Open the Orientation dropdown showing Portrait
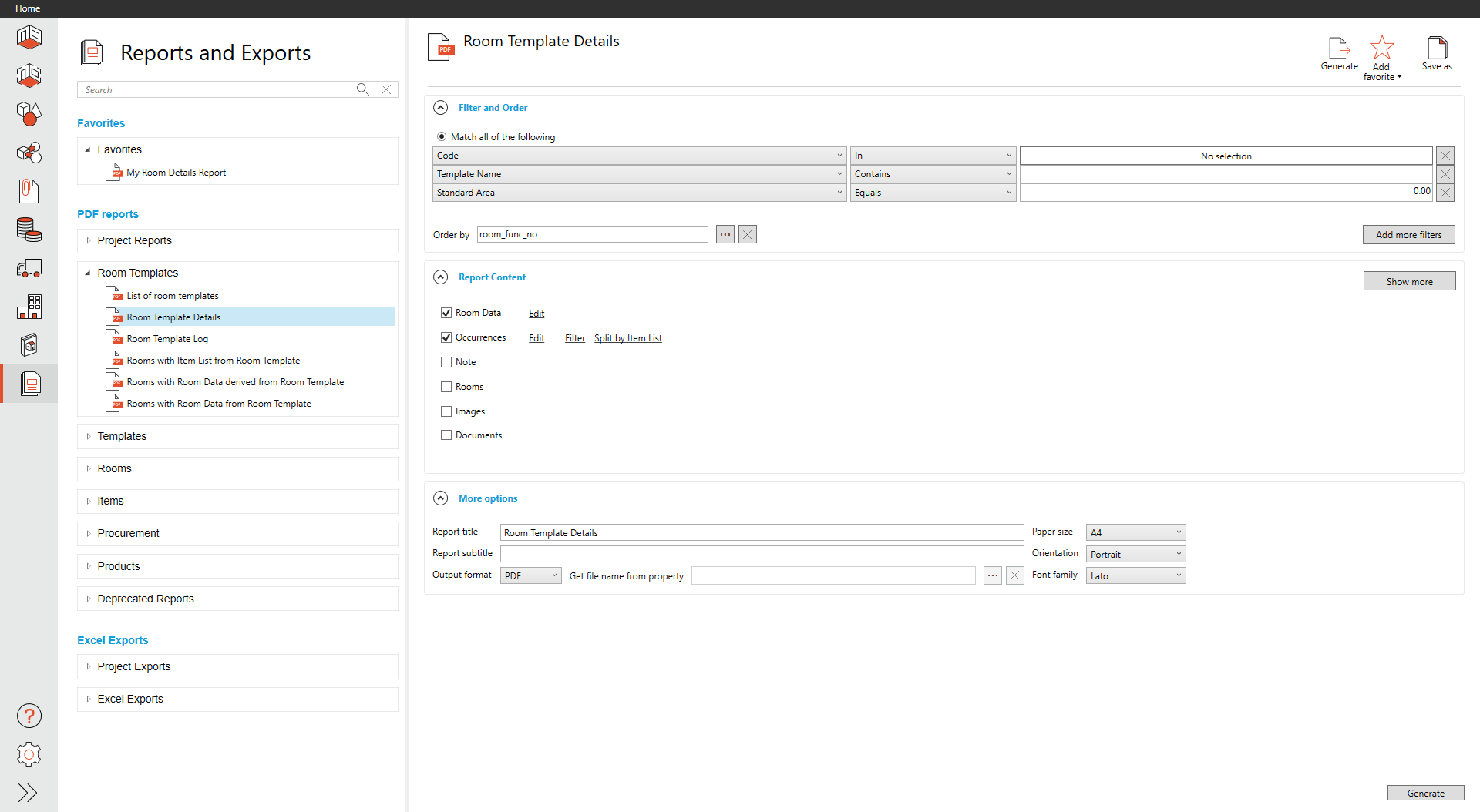Viewport: 1480px width, 812px height. tap(1135, 554)
